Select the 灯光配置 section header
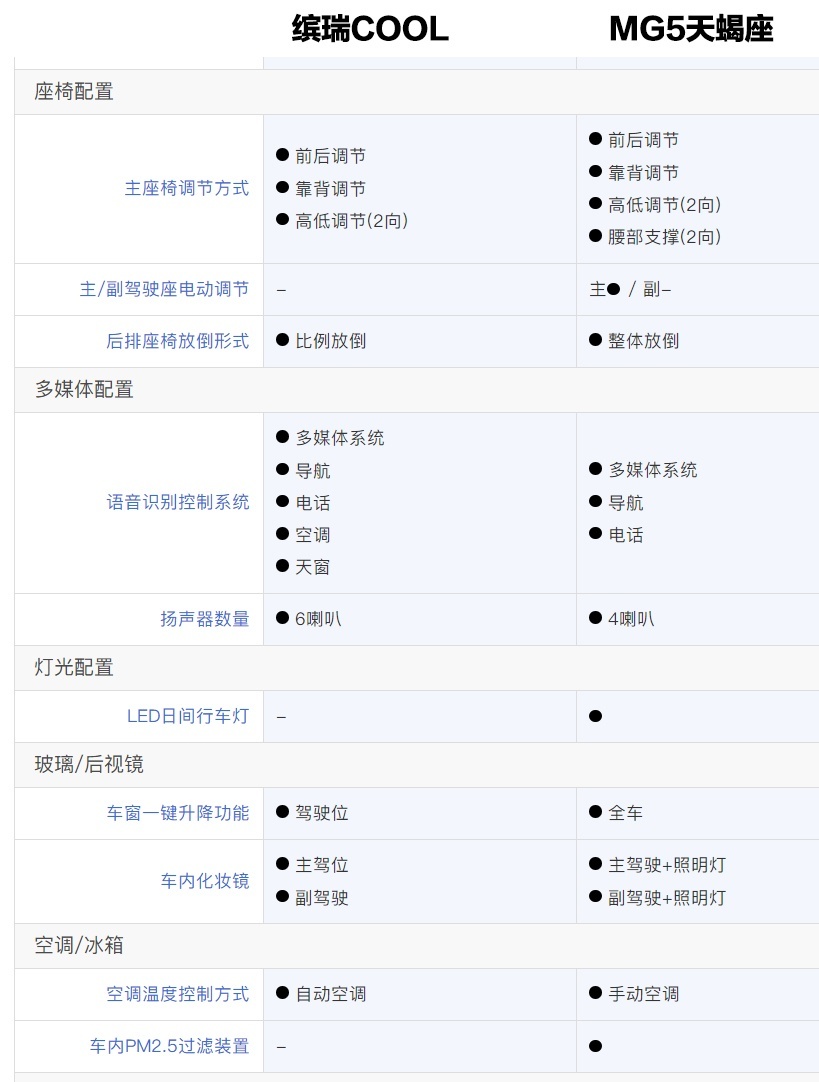The height and width of the screenshot is (1082, 819). [74, 668]
